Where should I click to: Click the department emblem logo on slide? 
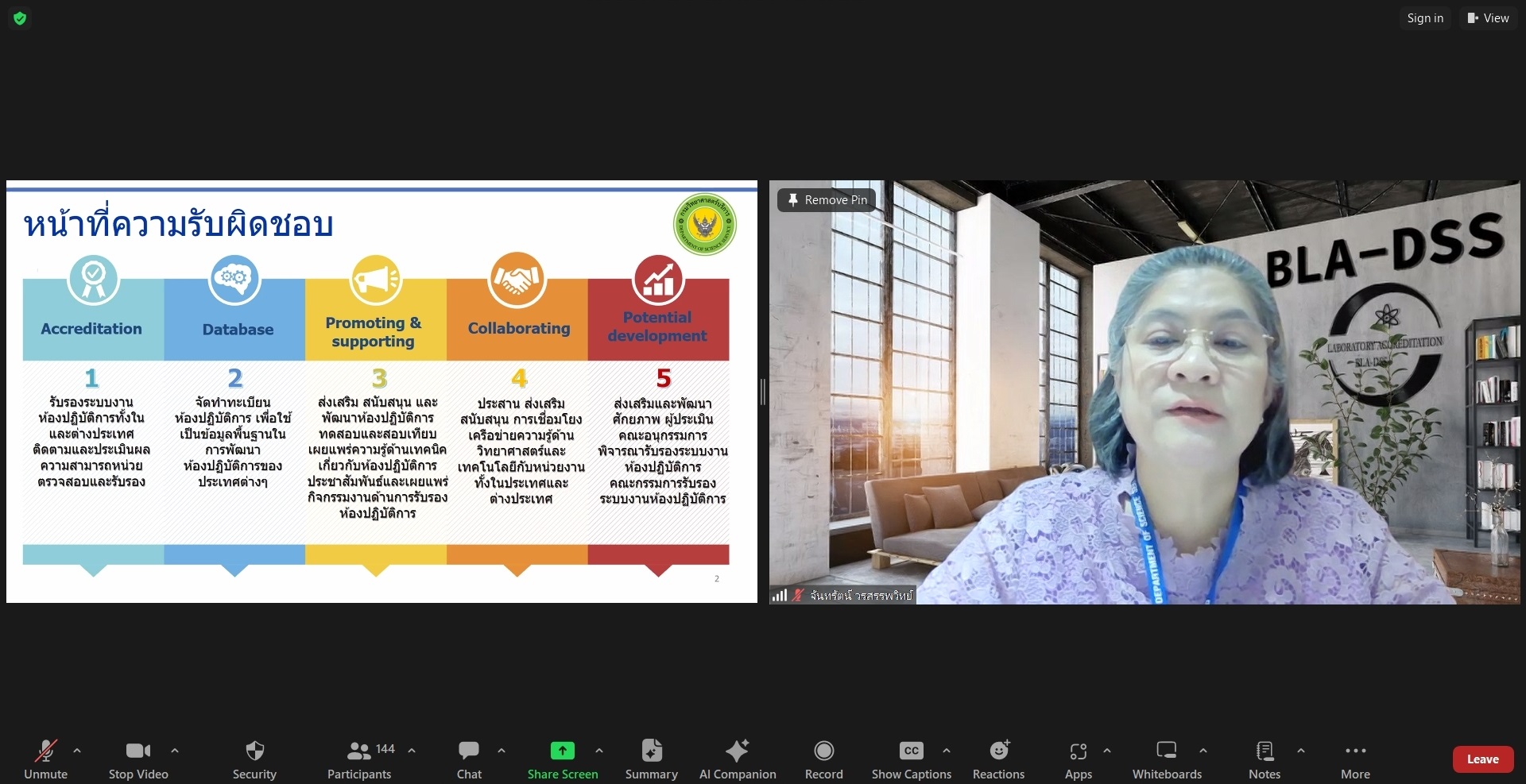704,225
